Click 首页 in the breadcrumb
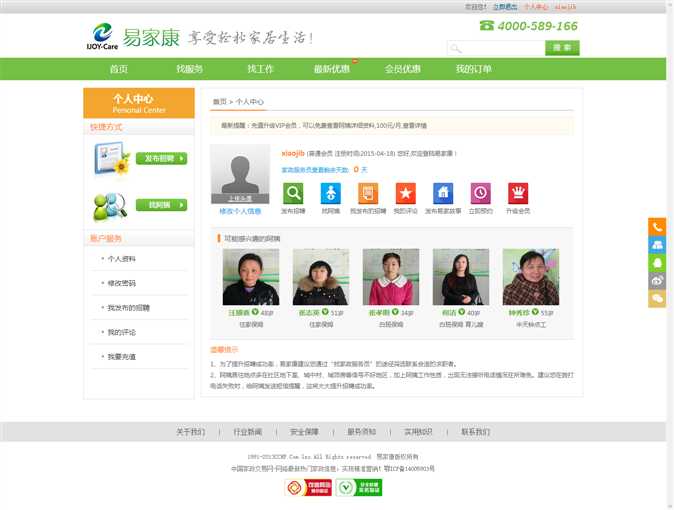This screenshot has height=510, width=674. pyautogui.click(x=219, y=101)
